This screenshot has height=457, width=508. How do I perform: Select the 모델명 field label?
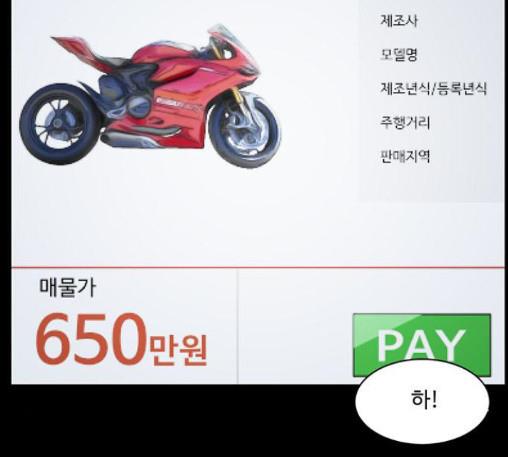[x=399, y=54]
